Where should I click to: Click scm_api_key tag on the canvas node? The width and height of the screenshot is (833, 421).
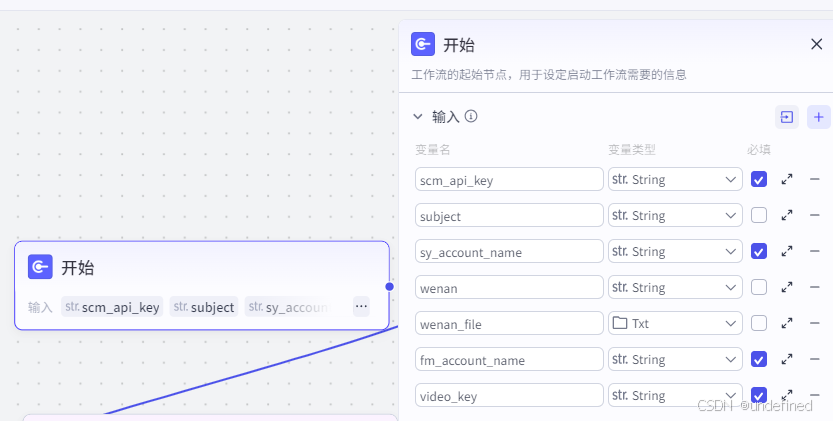click(112, 307)
